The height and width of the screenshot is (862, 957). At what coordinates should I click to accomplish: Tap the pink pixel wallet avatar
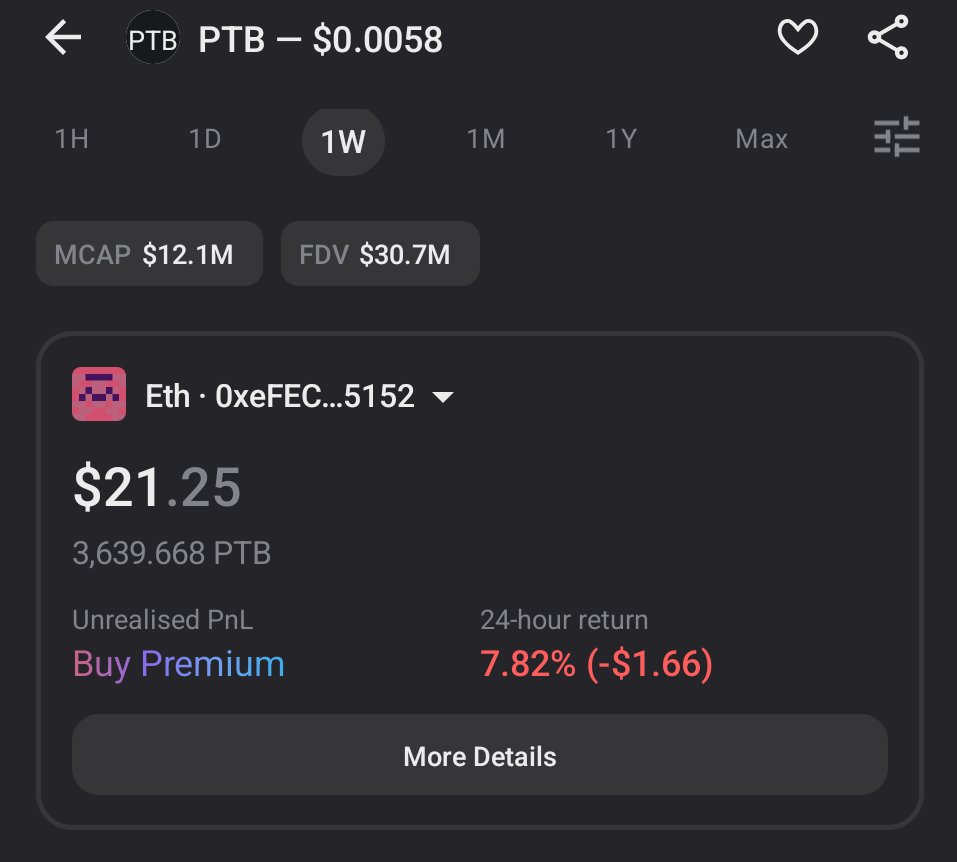(x=99, y=394)
